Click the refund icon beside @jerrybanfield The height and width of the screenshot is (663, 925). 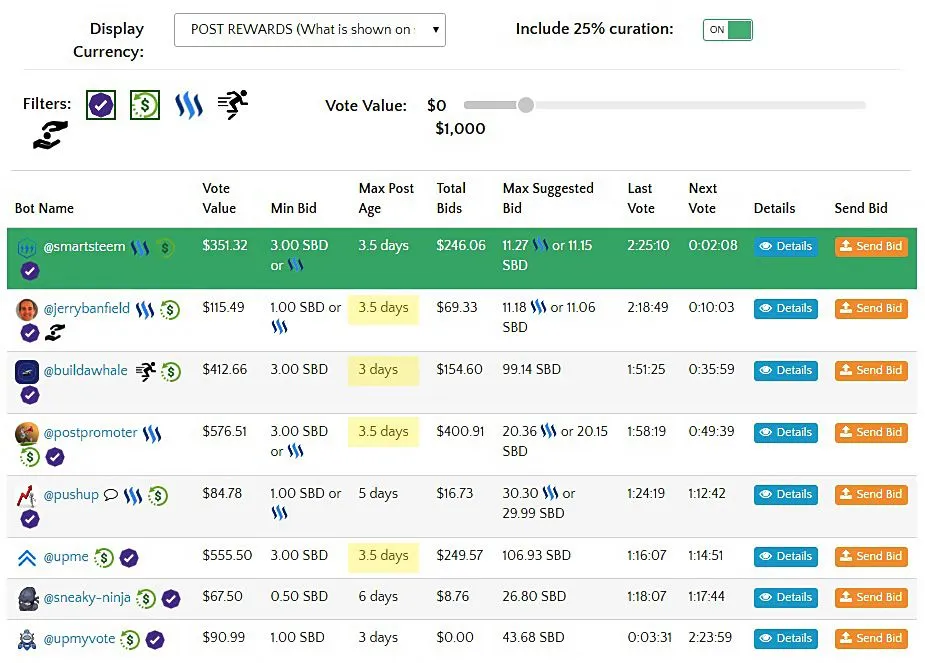[x=170, y=310]
